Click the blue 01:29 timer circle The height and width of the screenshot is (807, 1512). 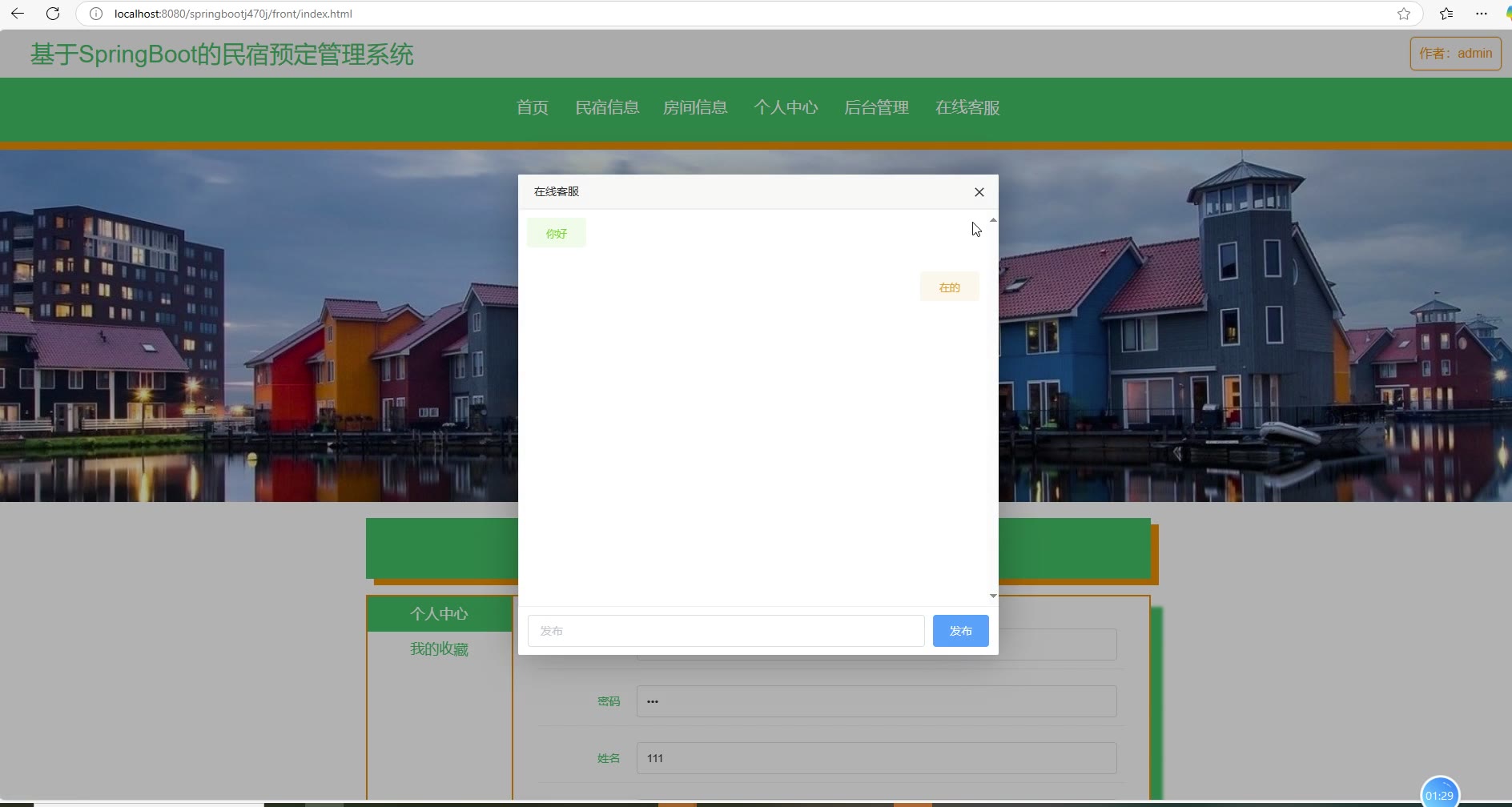(x=1439, y=794)
